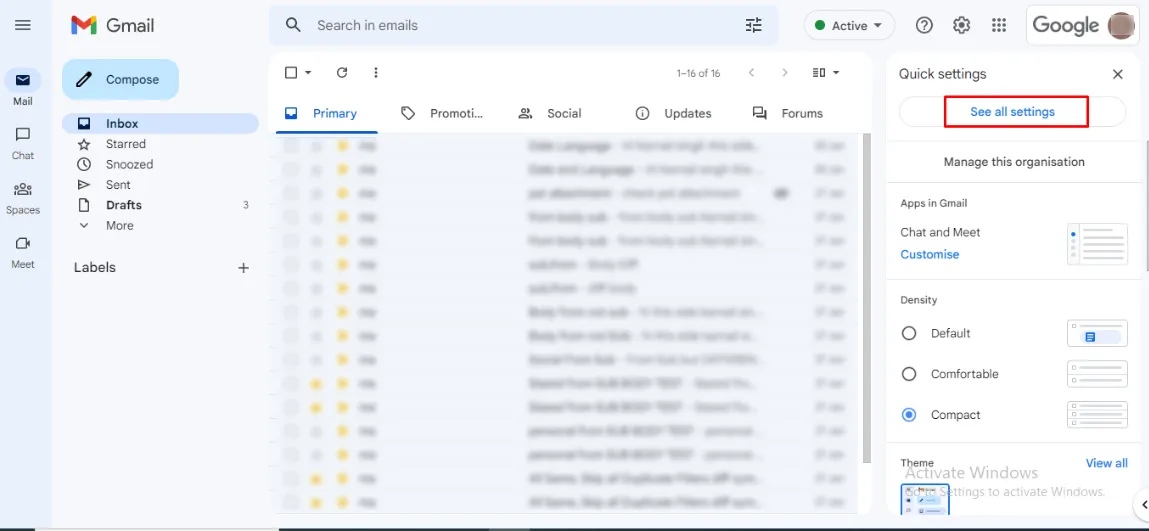Expand the More folders list

[119, 226]
